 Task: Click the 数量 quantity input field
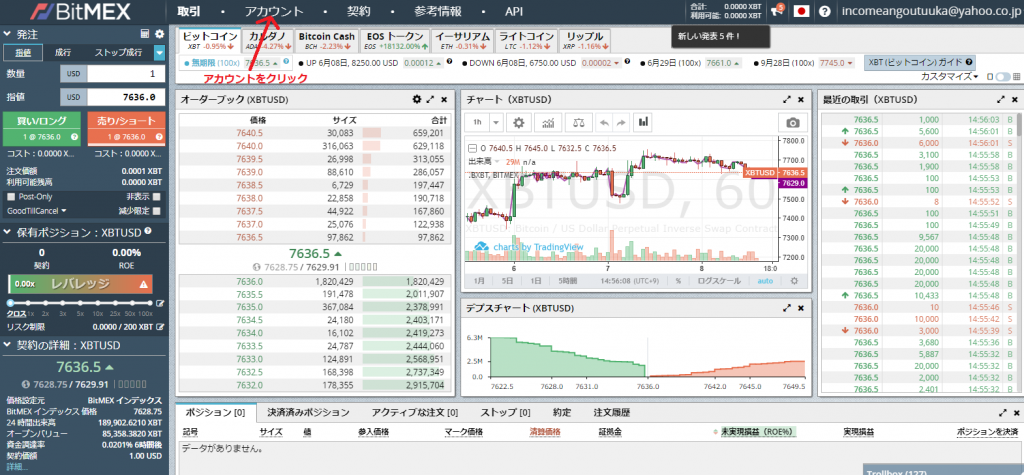coord(126,74)
